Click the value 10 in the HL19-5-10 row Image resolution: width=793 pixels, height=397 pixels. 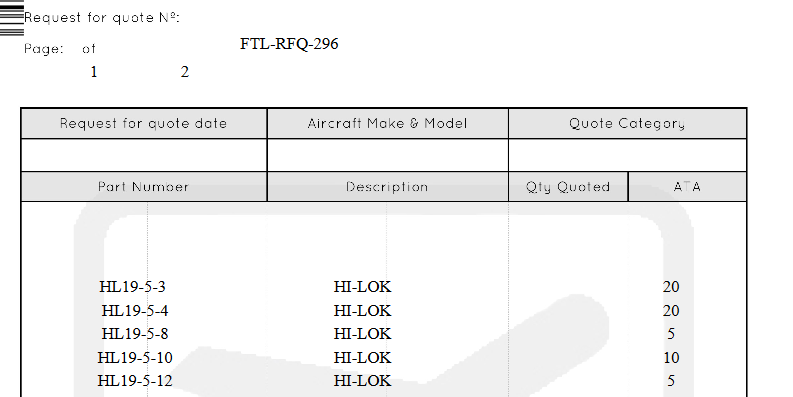pos(671,358)
